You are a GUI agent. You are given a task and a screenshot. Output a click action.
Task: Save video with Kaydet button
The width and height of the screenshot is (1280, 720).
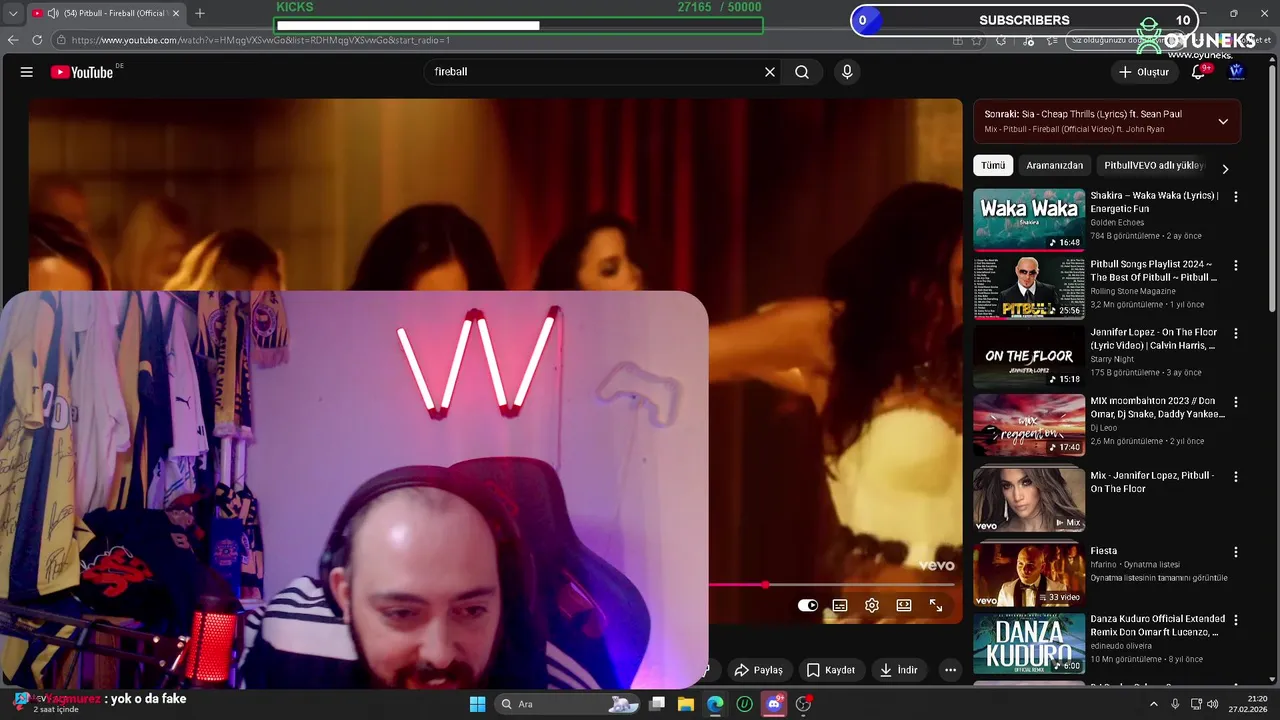[831, 670]
